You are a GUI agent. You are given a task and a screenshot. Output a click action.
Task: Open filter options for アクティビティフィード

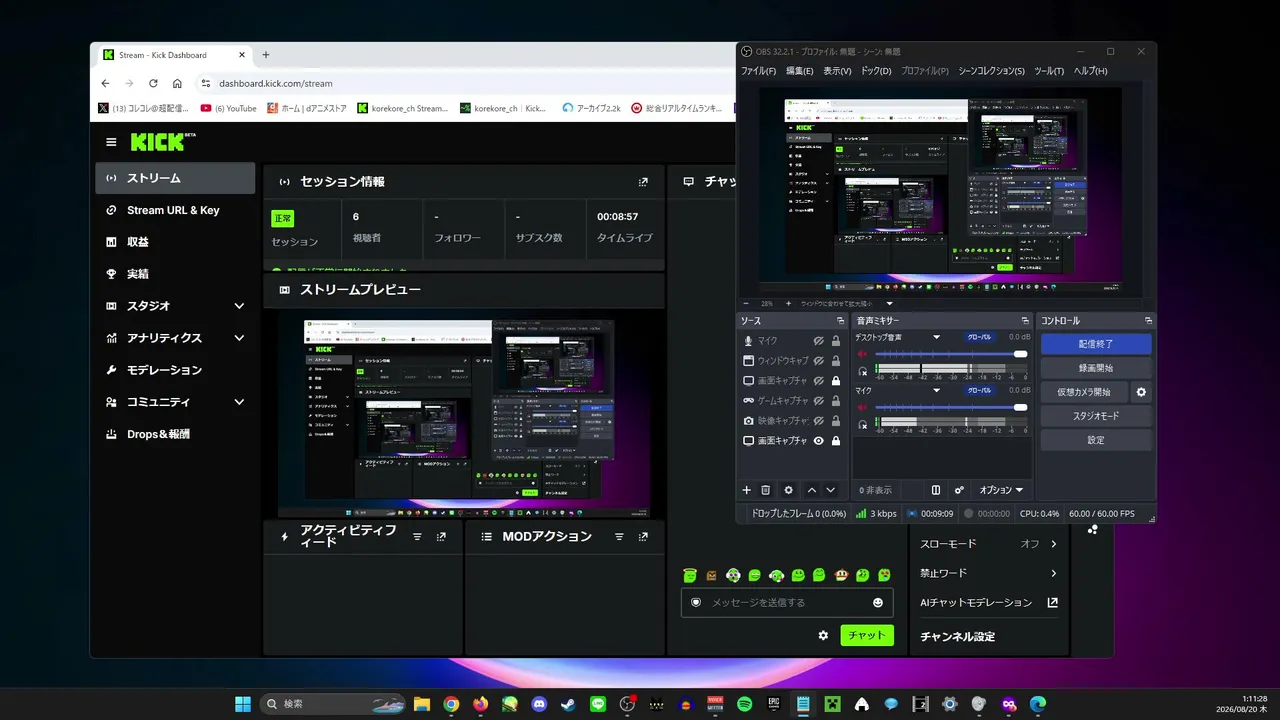417,537
